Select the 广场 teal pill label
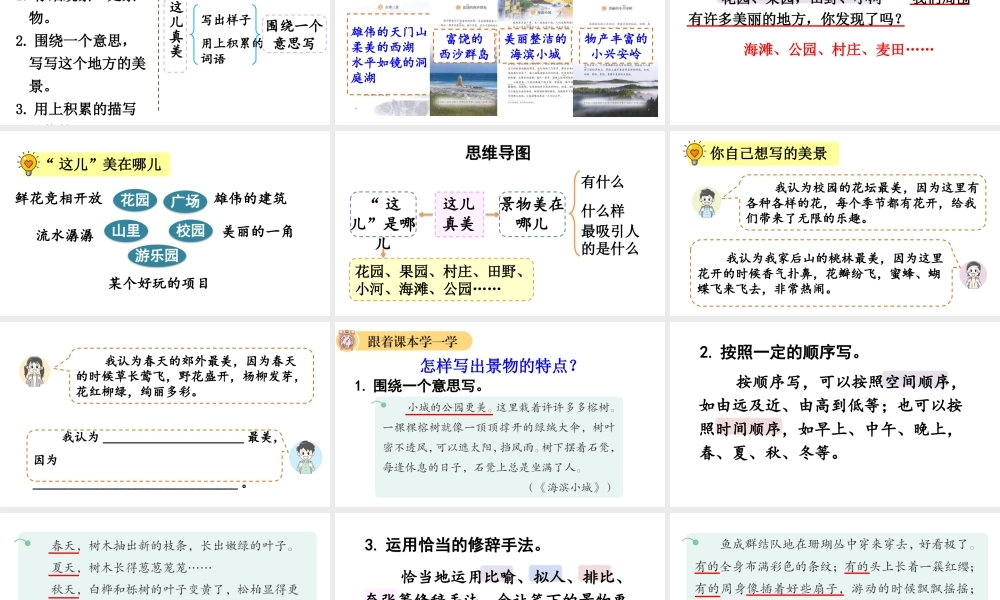The width and height of the screenshot is (1000, 600). (x=185, y=201)
